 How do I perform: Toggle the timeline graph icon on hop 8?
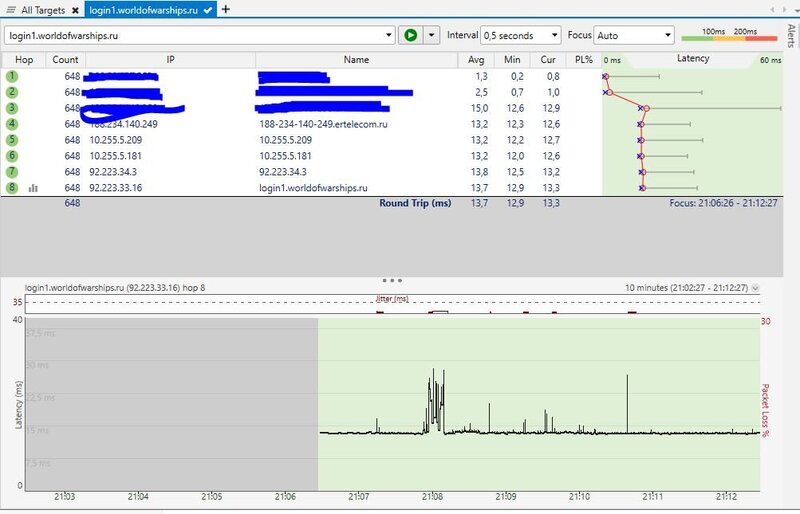(33, 188)
